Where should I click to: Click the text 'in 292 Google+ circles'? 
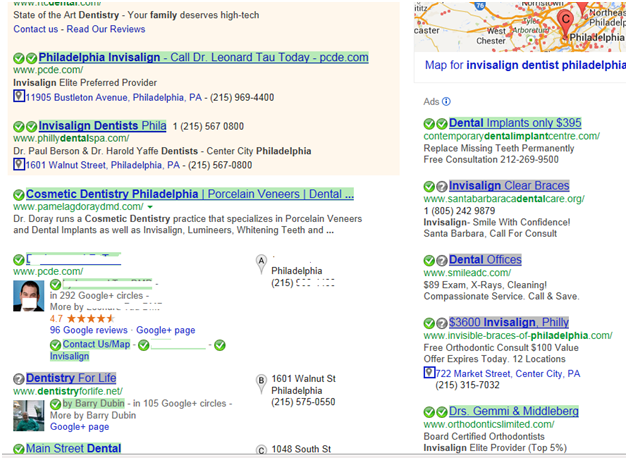(96, 296)
